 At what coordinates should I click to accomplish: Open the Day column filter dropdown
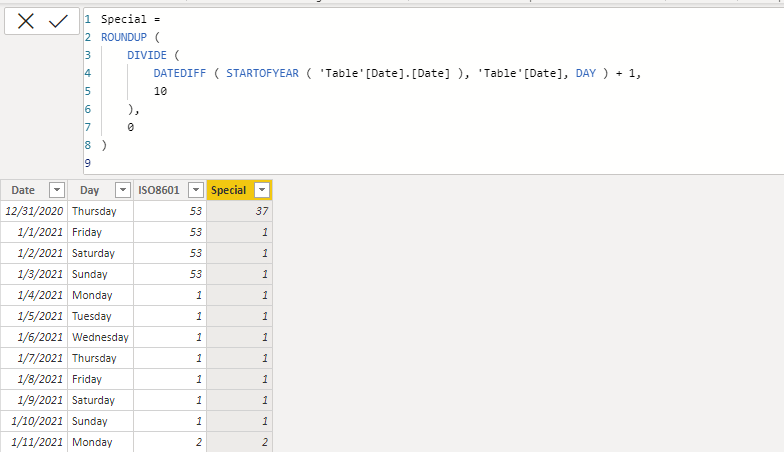point(122,190)
